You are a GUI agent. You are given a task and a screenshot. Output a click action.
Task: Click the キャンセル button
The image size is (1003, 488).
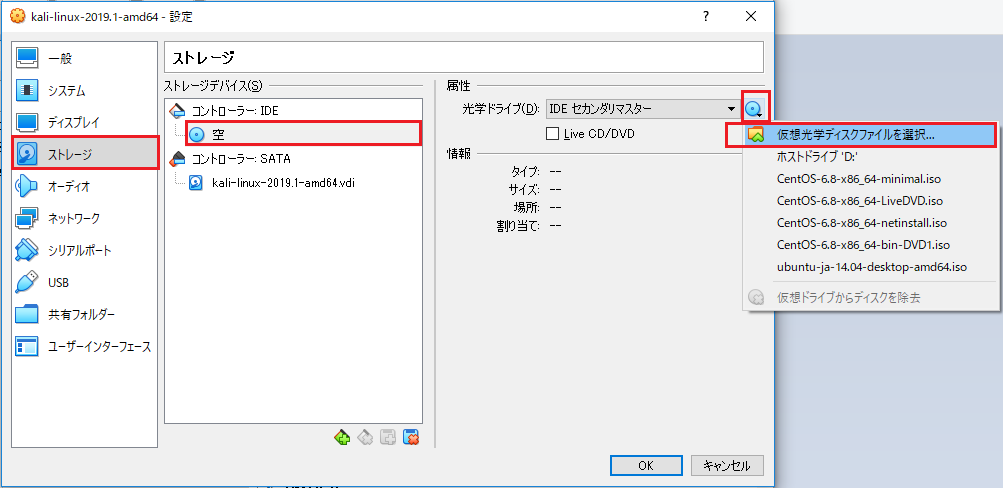click(727, 466)
